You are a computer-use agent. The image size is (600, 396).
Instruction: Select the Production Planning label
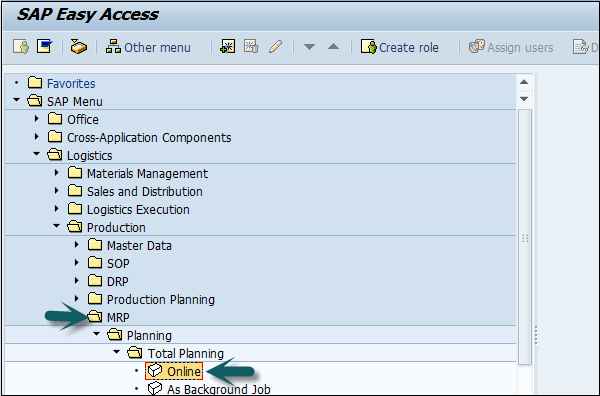click(161, 300)
